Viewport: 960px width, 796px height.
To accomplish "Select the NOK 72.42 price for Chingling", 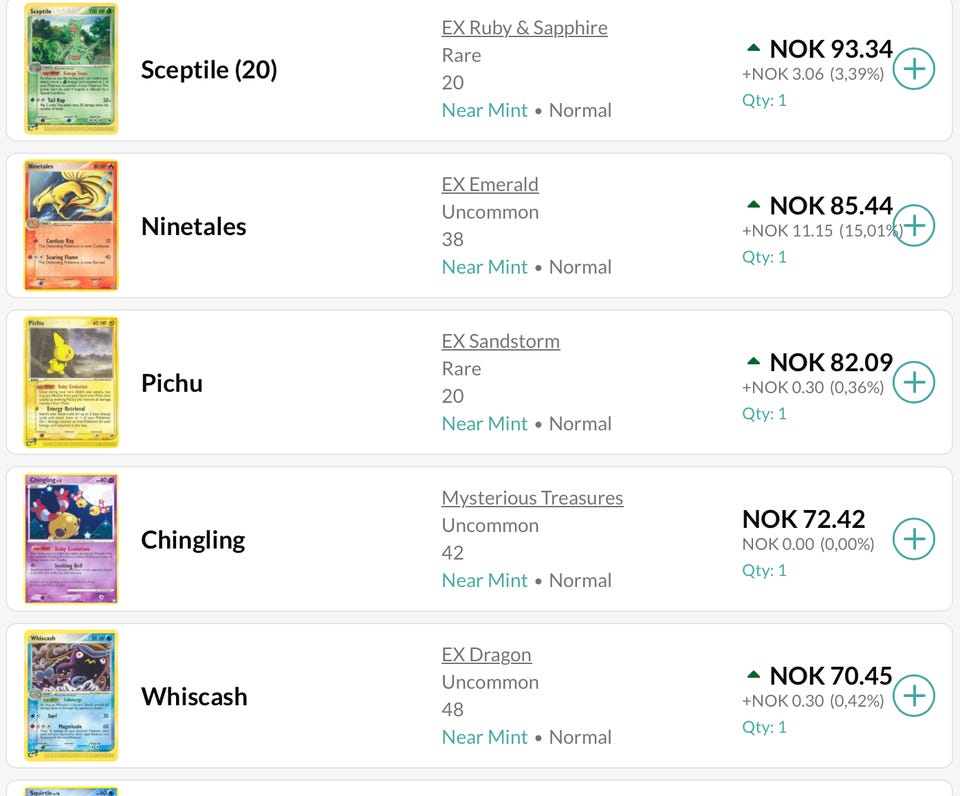I will click(x=803, y=519).
